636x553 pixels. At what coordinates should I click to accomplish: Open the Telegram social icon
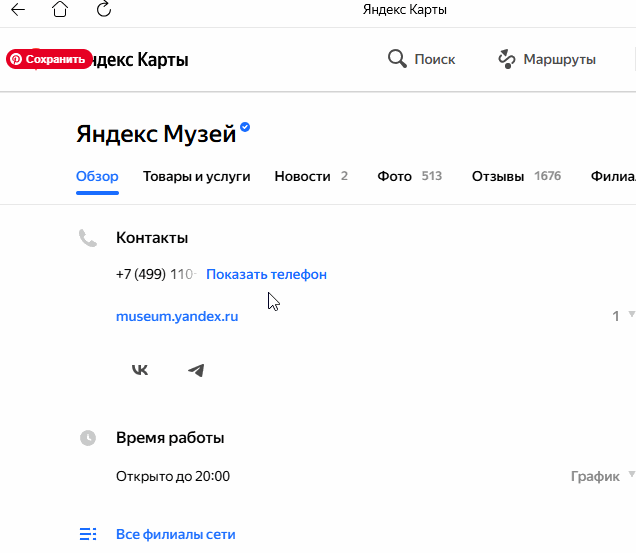point(196,370)
